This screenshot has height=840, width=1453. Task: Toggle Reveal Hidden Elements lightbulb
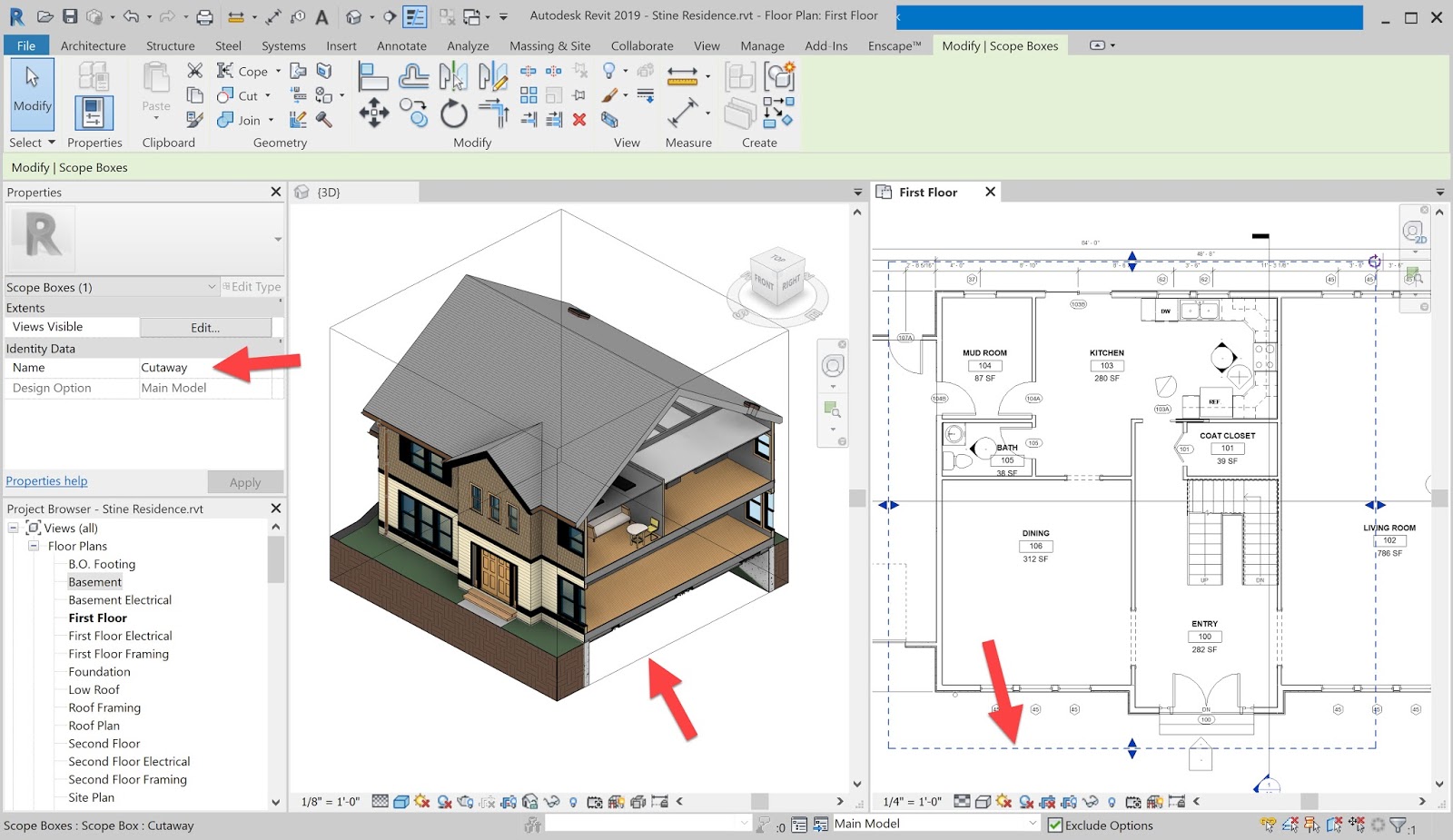(573, 802)
